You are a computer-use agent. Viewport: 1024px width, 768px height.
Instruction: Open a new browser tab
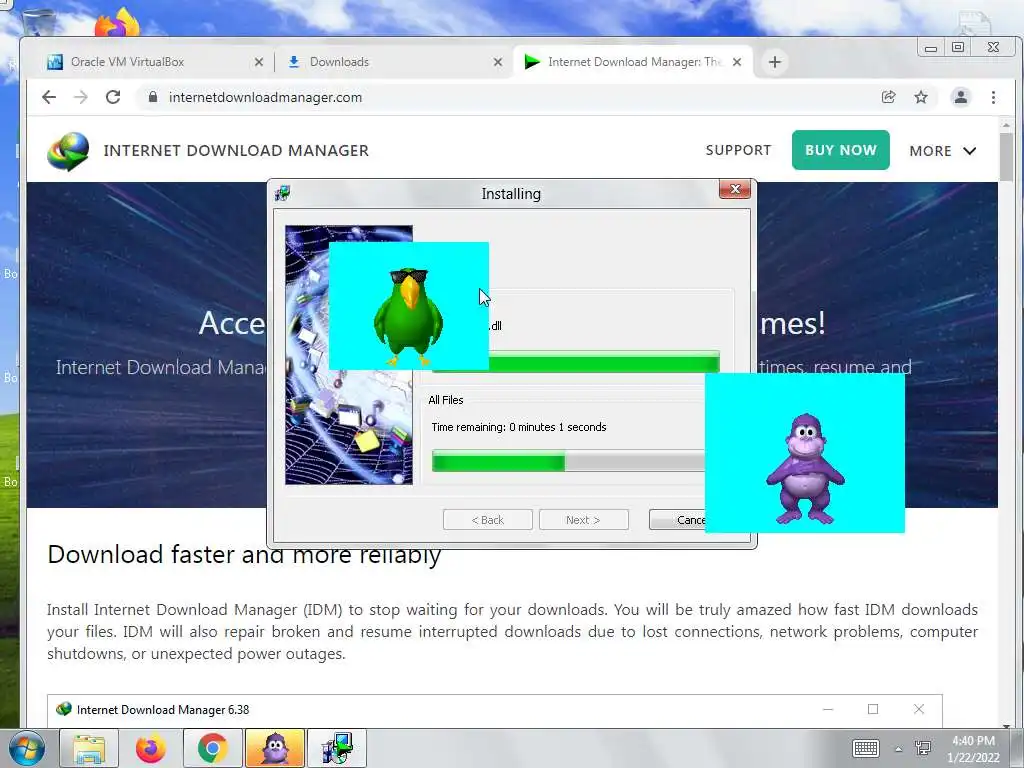pos(775,62)
